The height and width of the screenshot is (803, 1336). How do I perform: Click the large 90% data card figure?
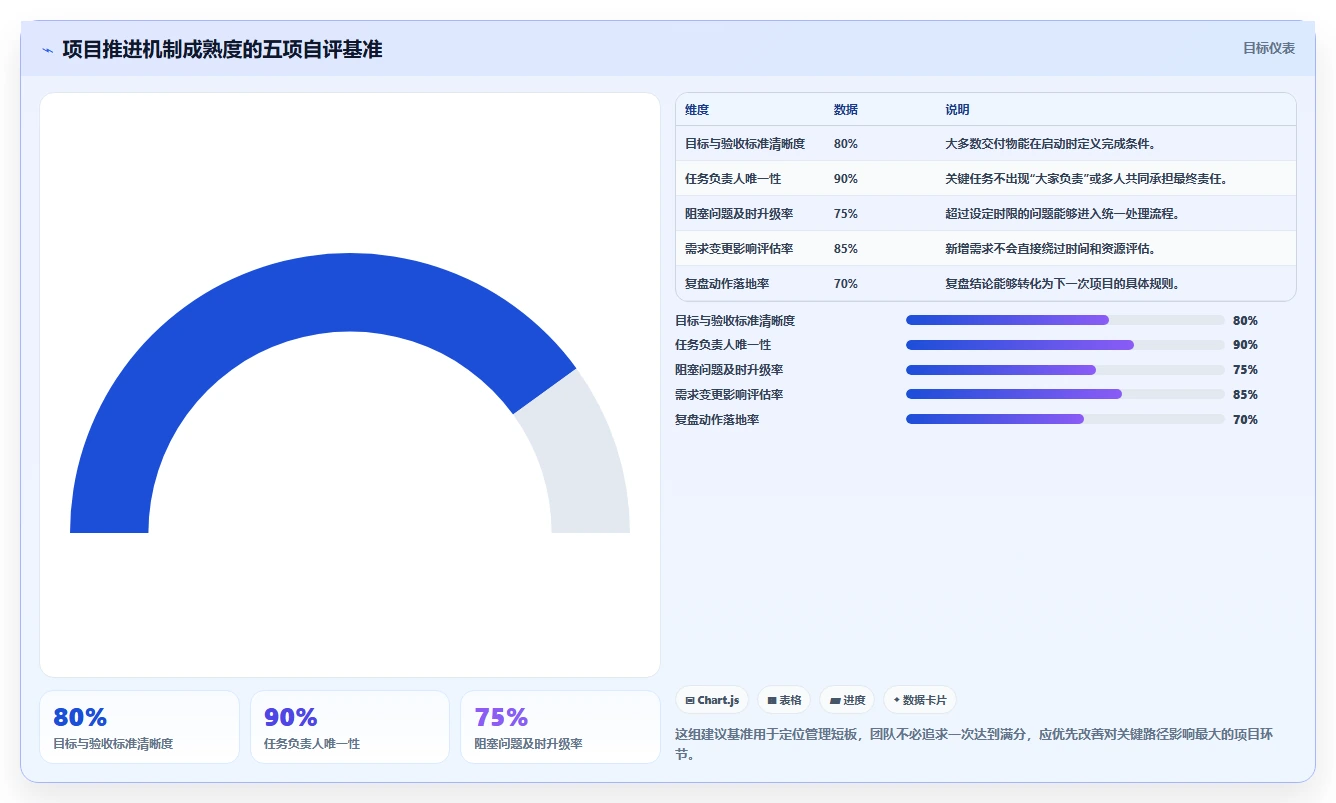291,717
